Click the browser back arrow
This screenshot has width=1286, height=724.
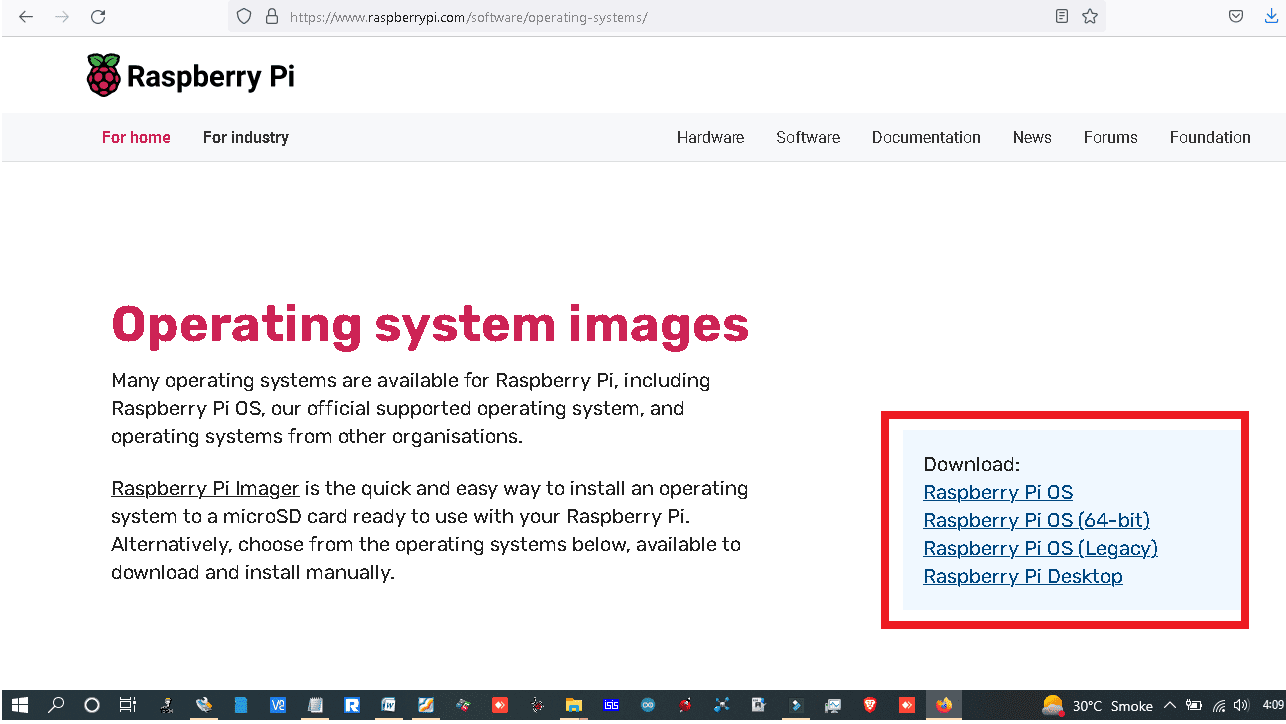pos(26,17)
